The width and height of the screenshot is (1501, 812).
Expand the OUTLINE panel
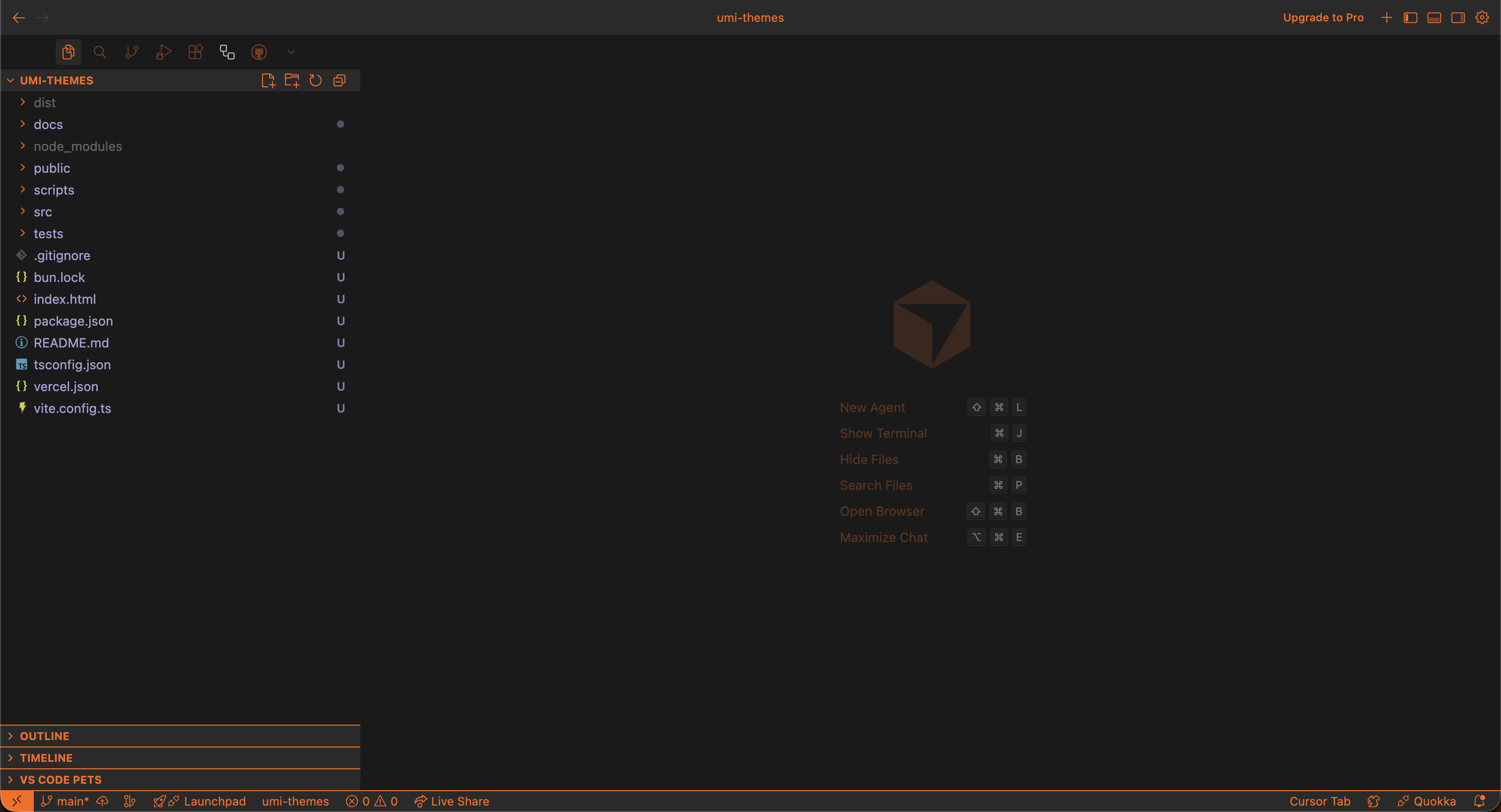(x=43, y=736)
